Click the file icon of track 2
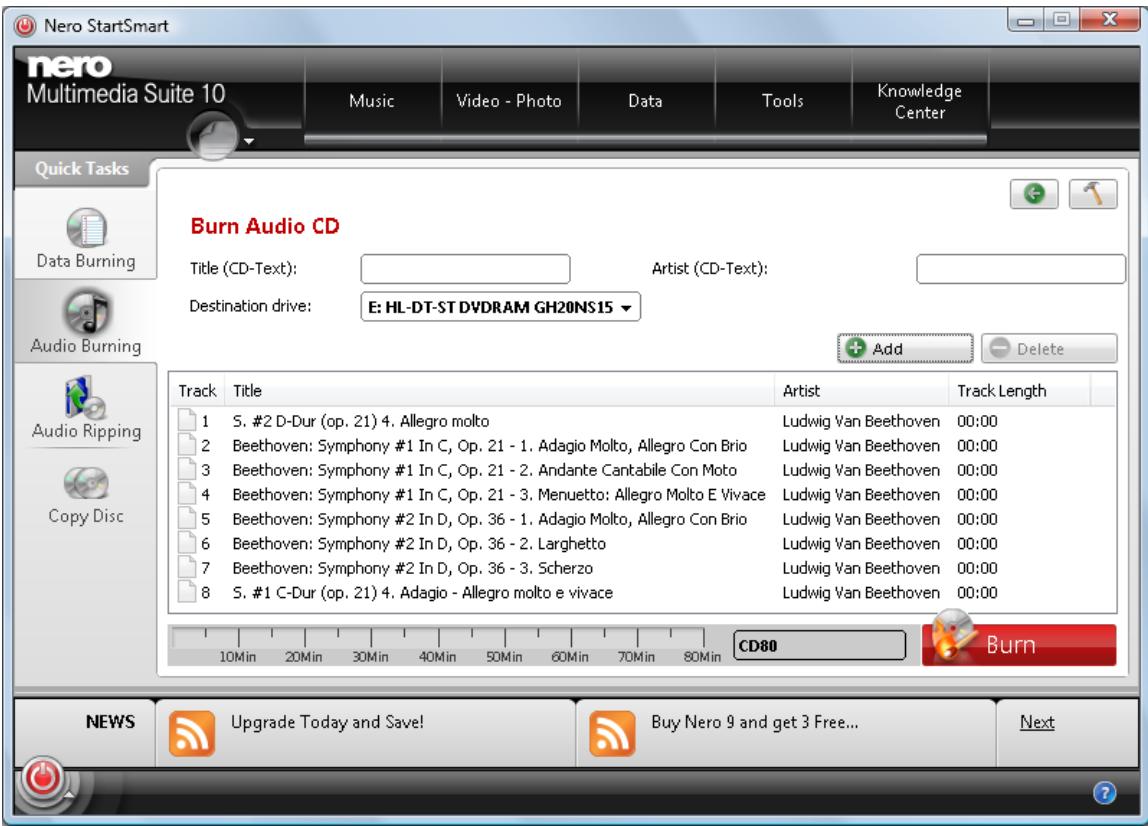Viewport: 1148px width, 826px height. (x=187, y=444)
